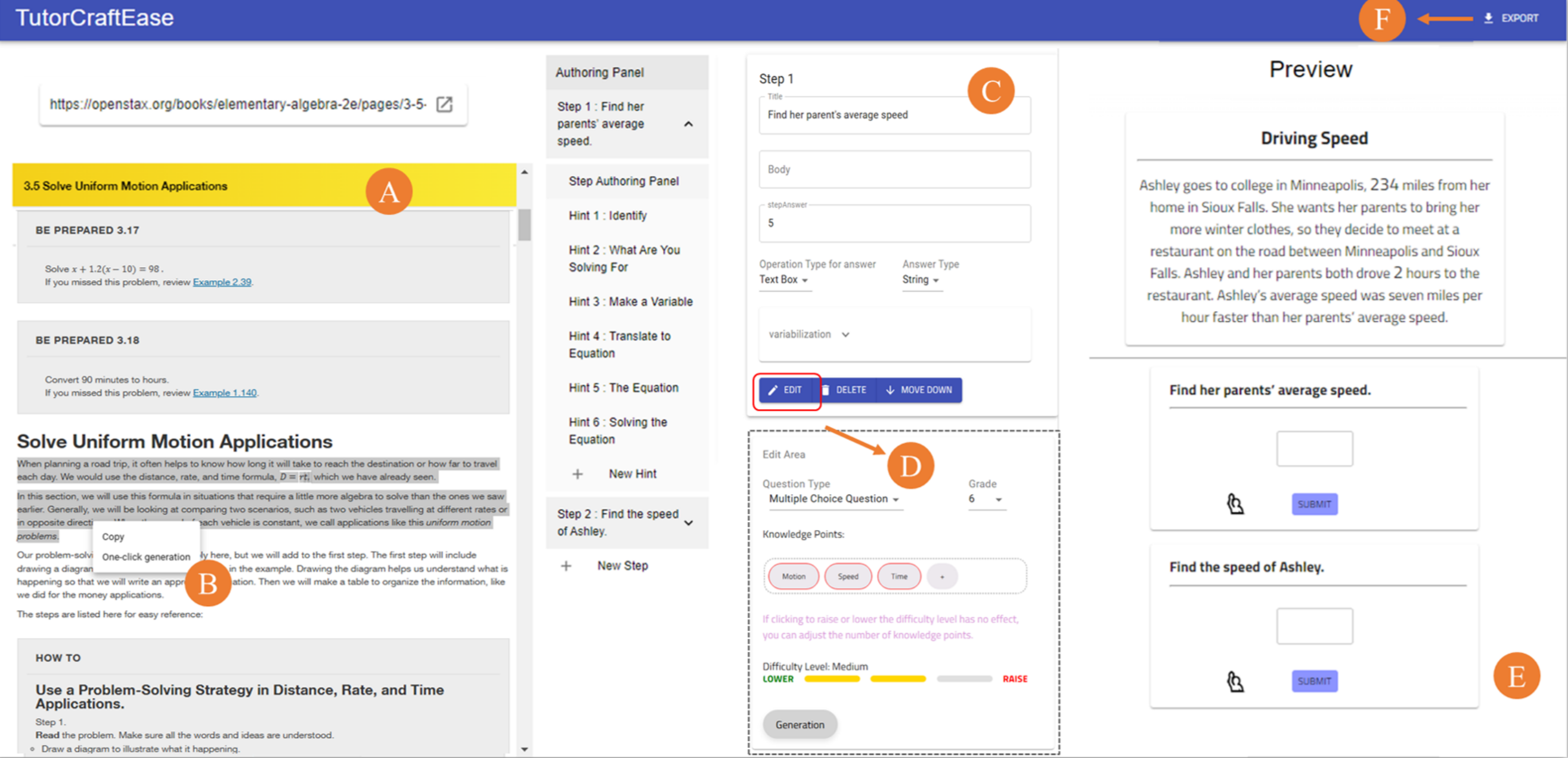Click the Move Down arrow button

[919, 390]
